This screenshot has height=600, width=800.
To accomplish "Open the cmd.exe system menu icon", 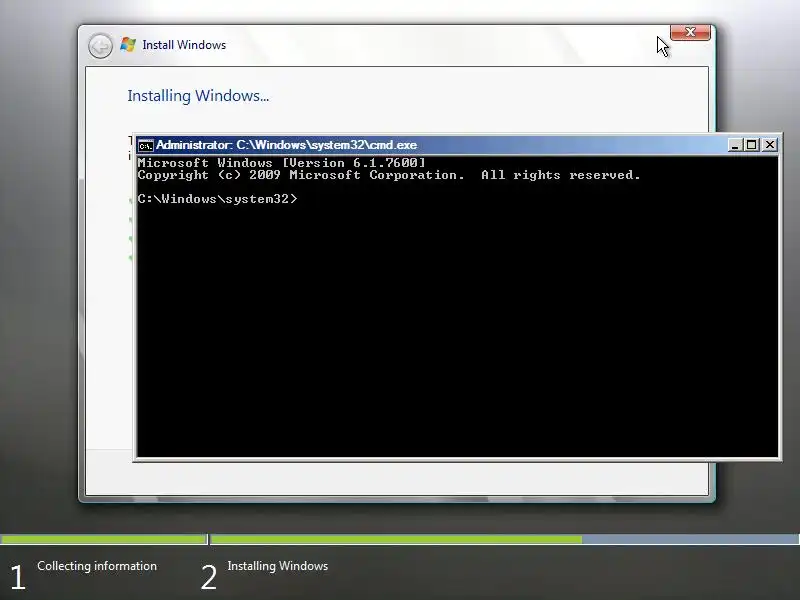I will [145, 145].
